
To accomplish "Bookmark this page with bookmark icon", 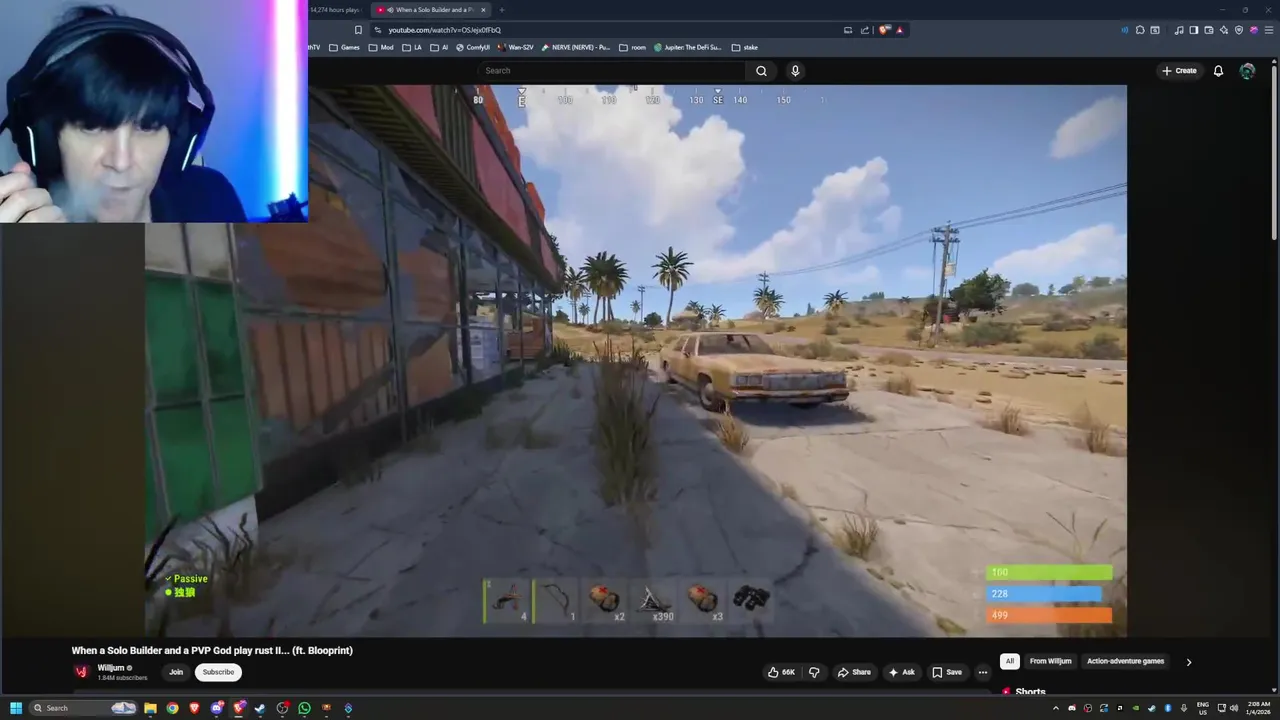I will click(358, 30).
